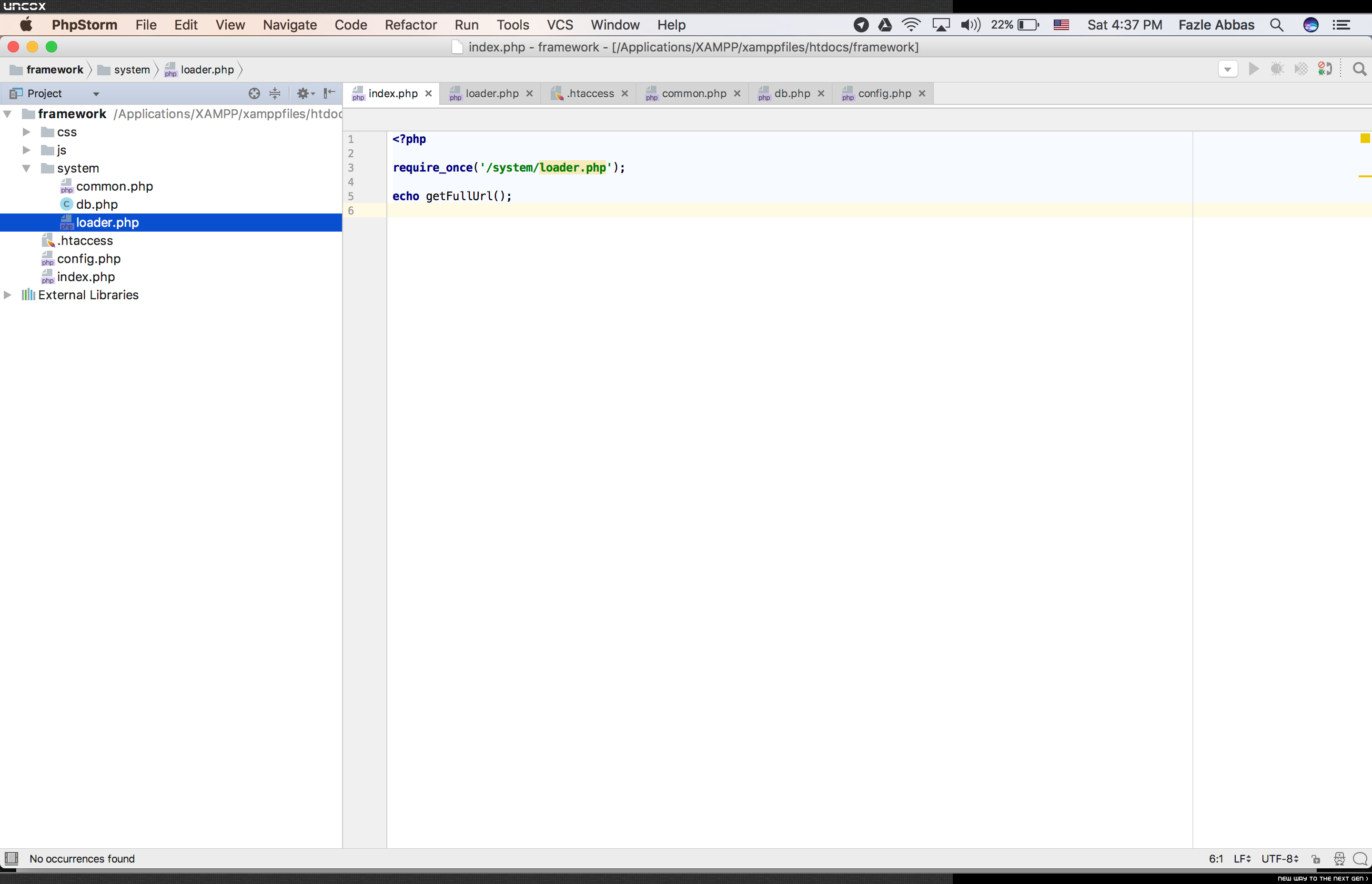Viewport: 1372px width, 884px height.
Task: Open Notification Center list icon
Action: click(1341, 25)
